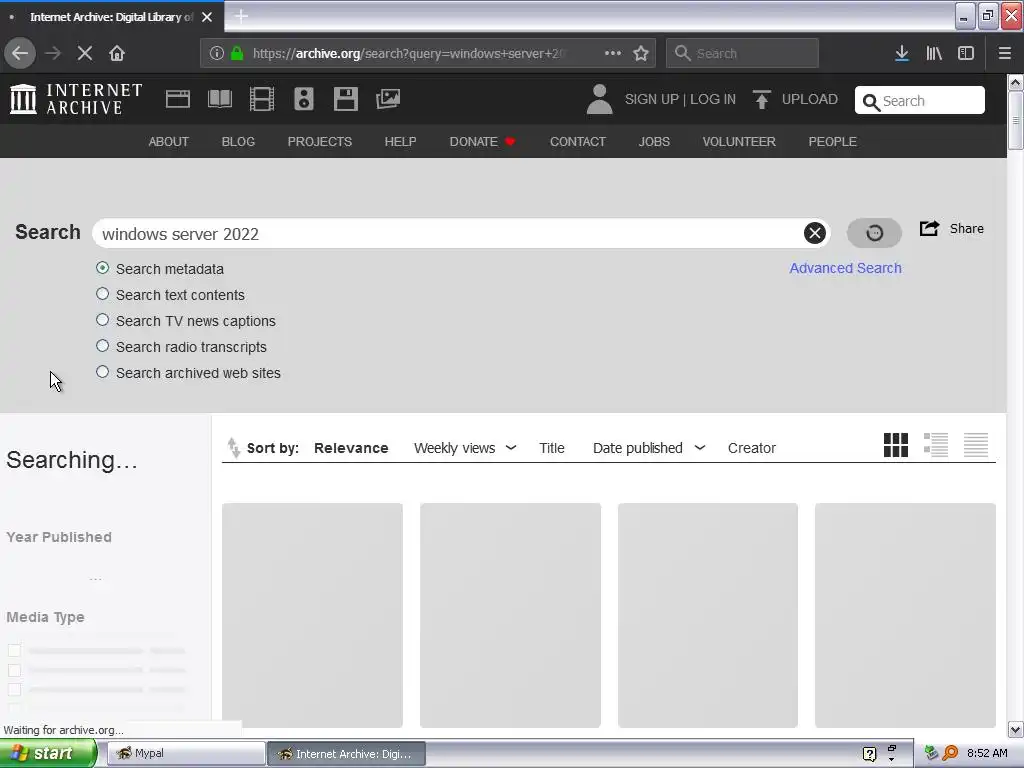Click page scrollbar down arrow

1015,729
